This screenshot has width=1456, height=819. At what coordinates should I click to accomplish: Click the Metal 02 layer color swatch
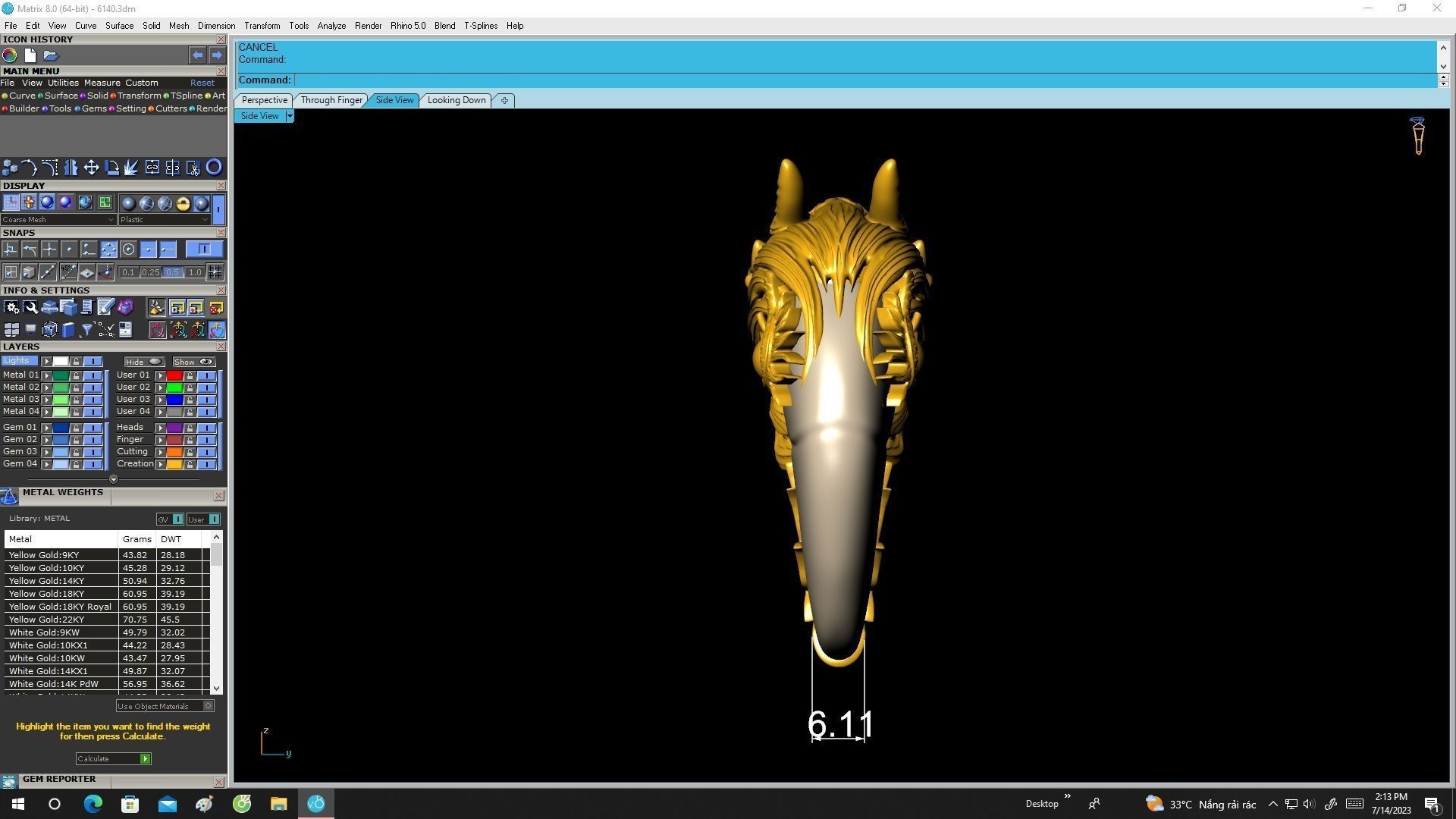[x=61, y=388]
